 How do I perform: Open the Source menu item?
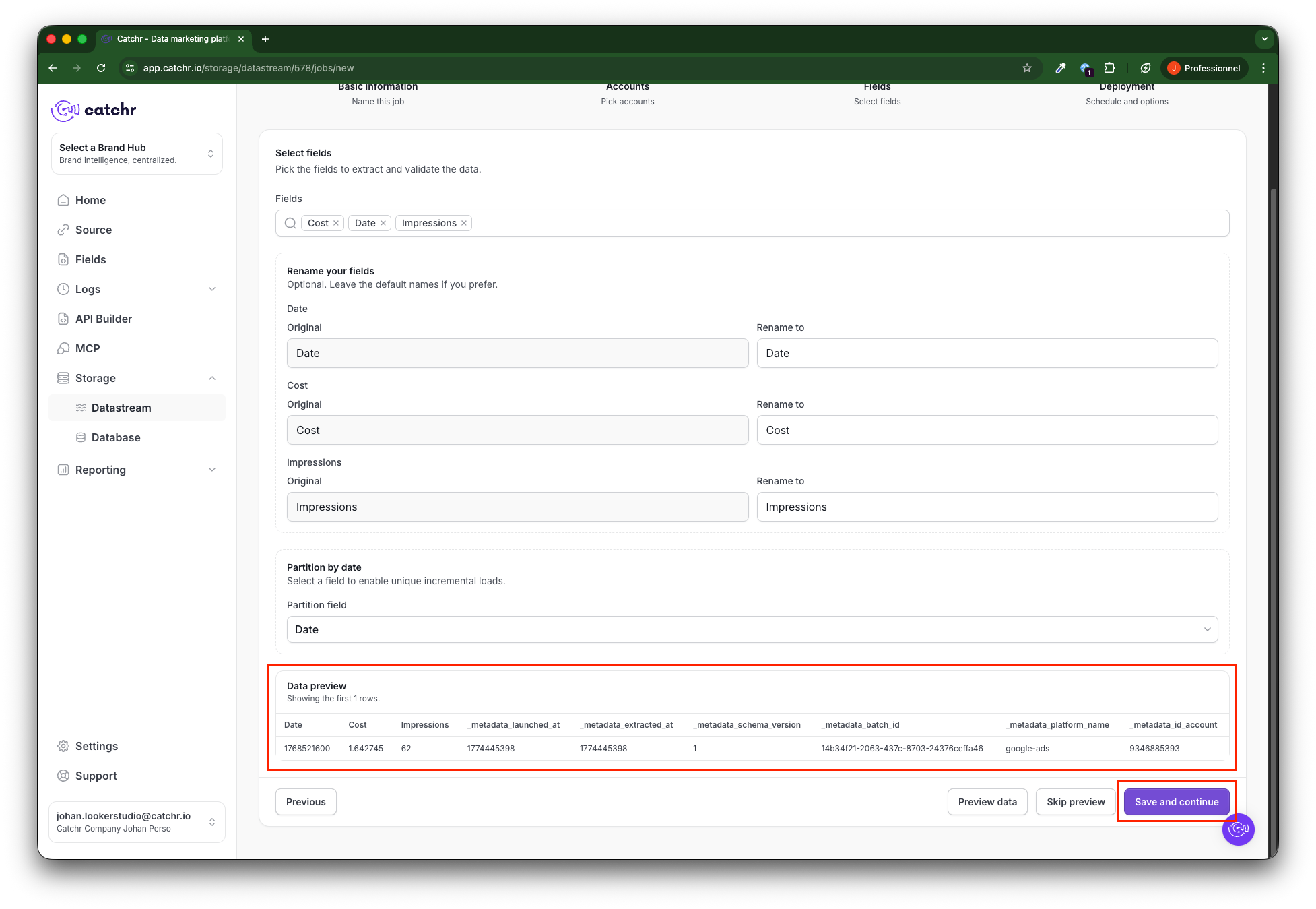tap(93, 230)
